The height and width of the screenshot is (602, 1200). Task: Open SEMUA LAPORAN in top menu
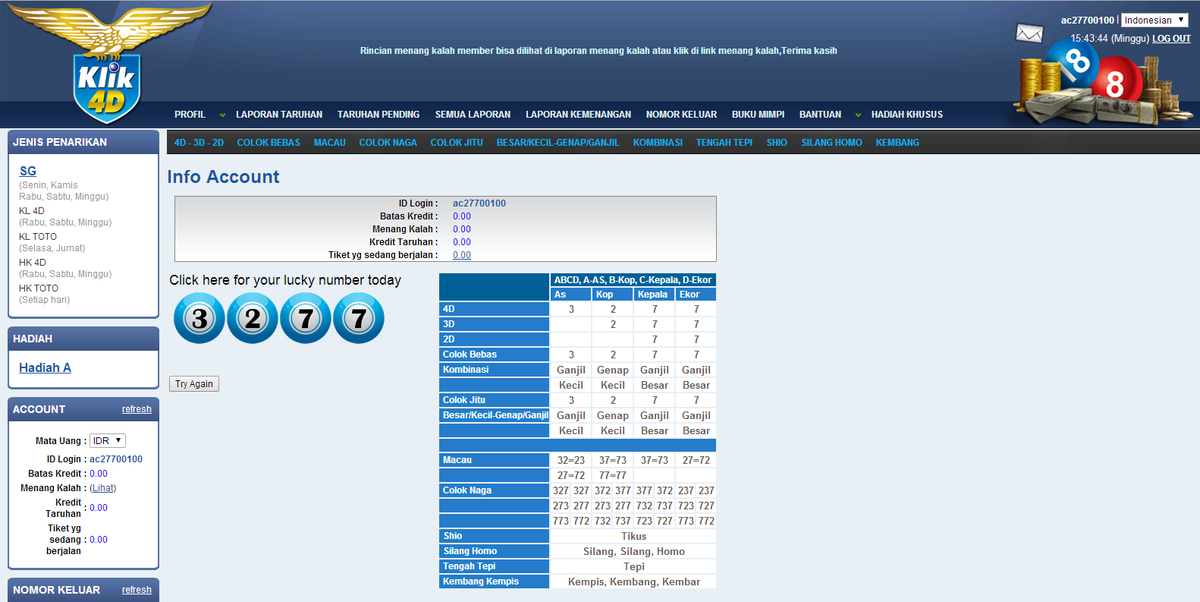click(473, 115)
